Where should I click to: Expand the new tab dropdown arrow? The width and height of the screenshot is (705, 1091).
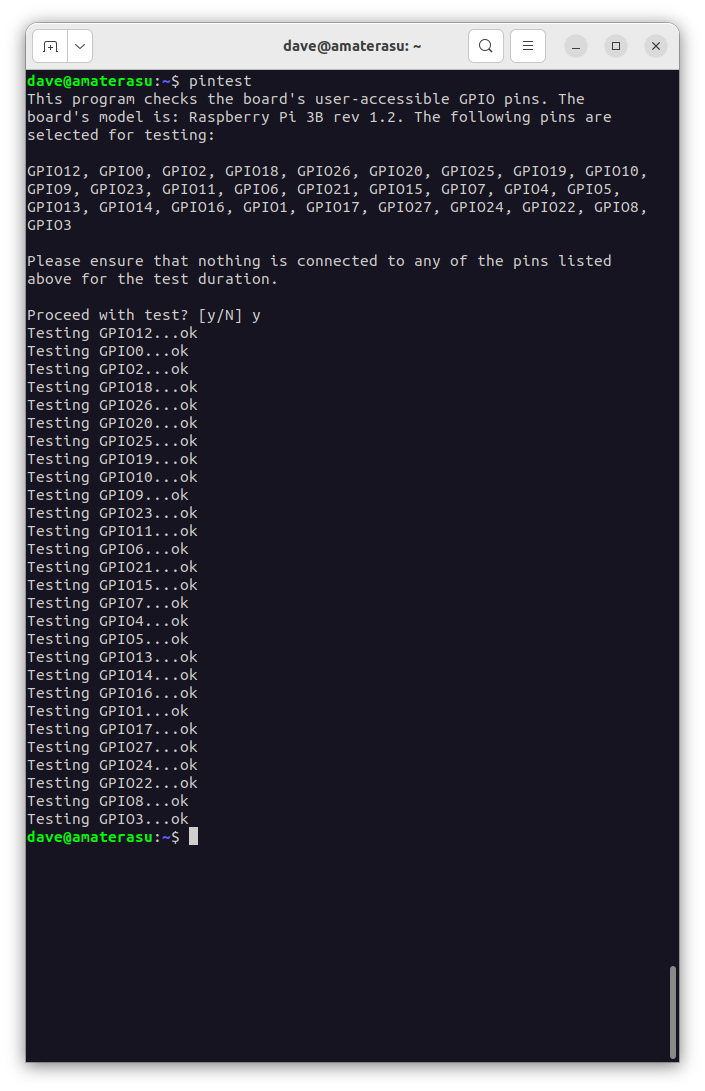(80, 46)
